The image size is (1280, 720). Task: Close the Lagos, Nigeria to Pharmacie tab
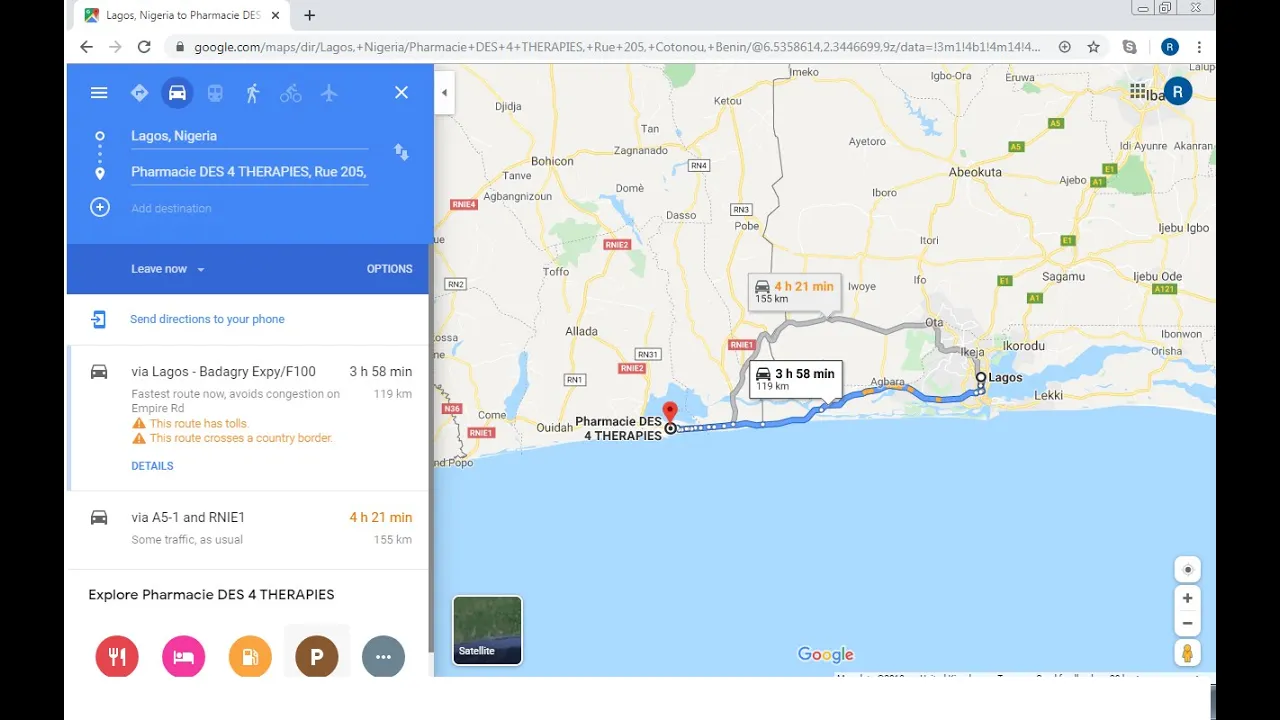[x=275, y=15]
